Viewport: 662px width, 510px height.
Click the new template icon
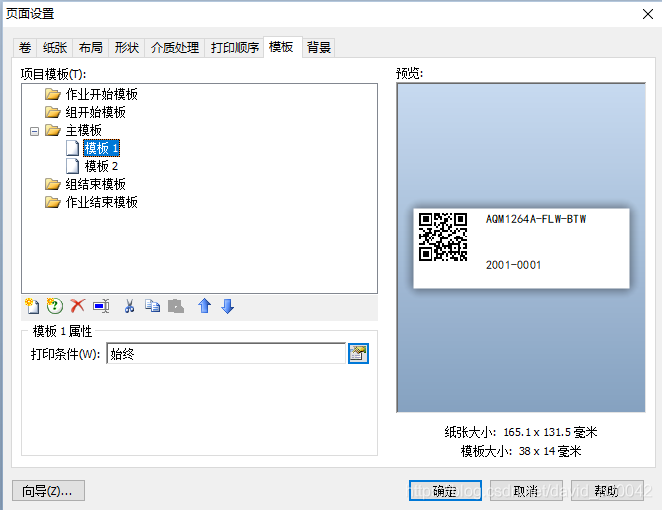pos(32,306)
